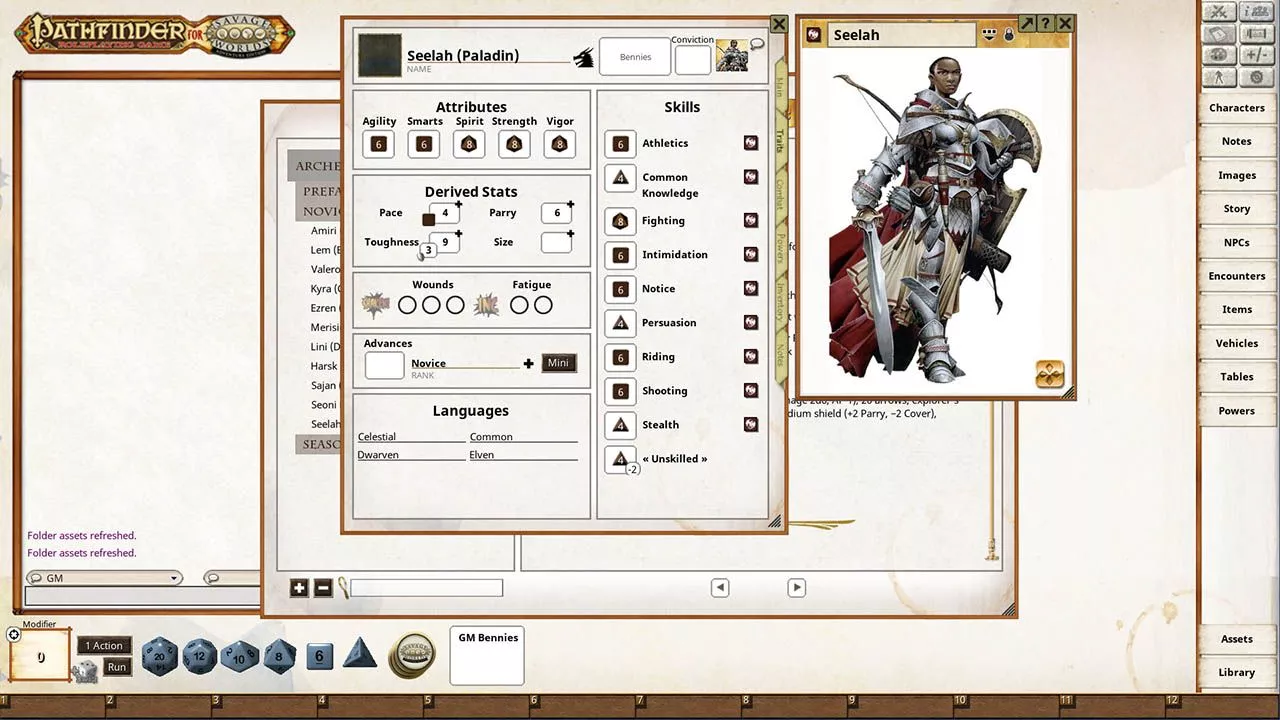This screenshot has width=1280, height=720.
Task: Click the speech bubble icon by portrait
Action: (x=757, y=44)
